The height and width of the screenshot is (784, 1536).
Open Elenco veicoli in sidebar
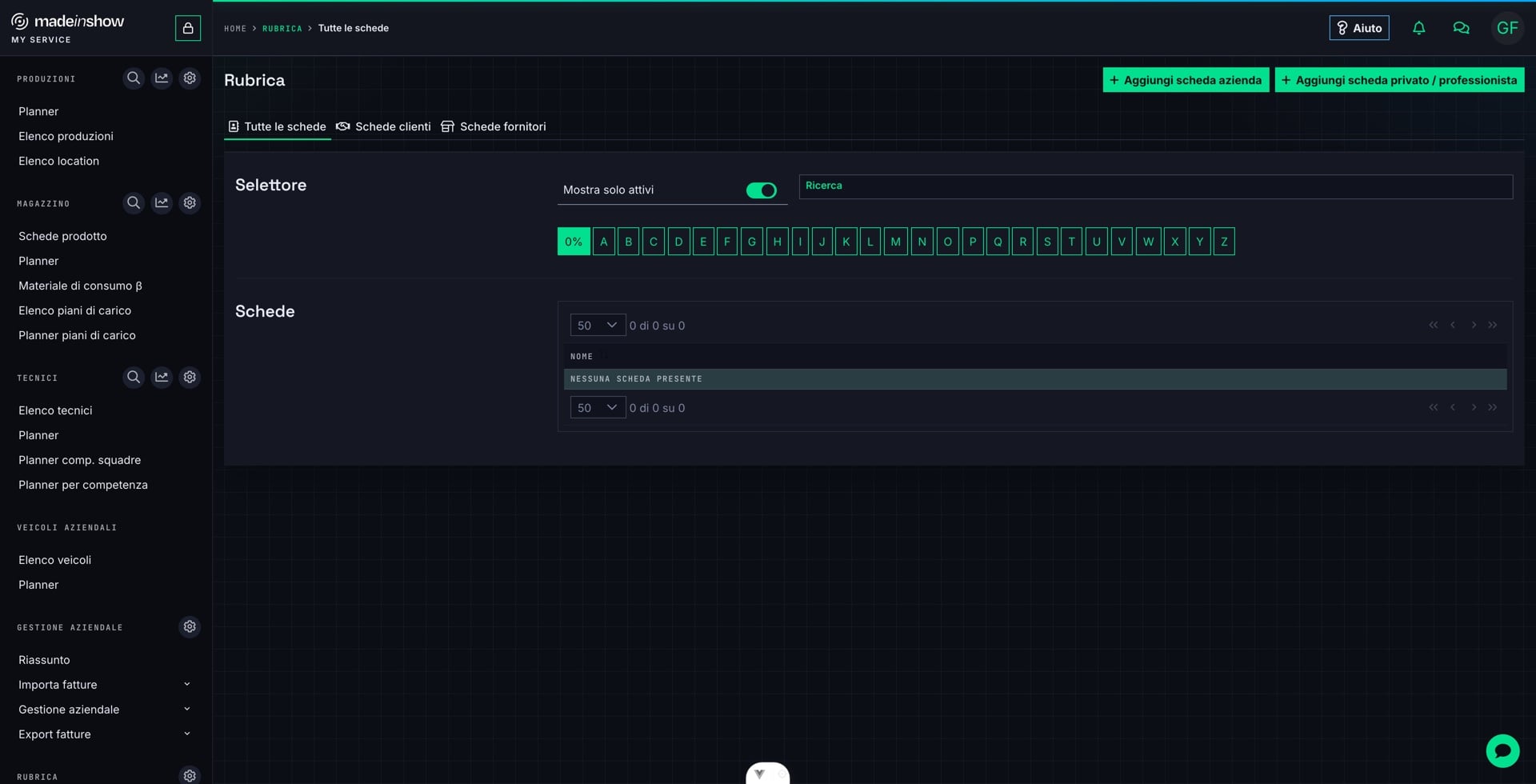click(54, 560)
